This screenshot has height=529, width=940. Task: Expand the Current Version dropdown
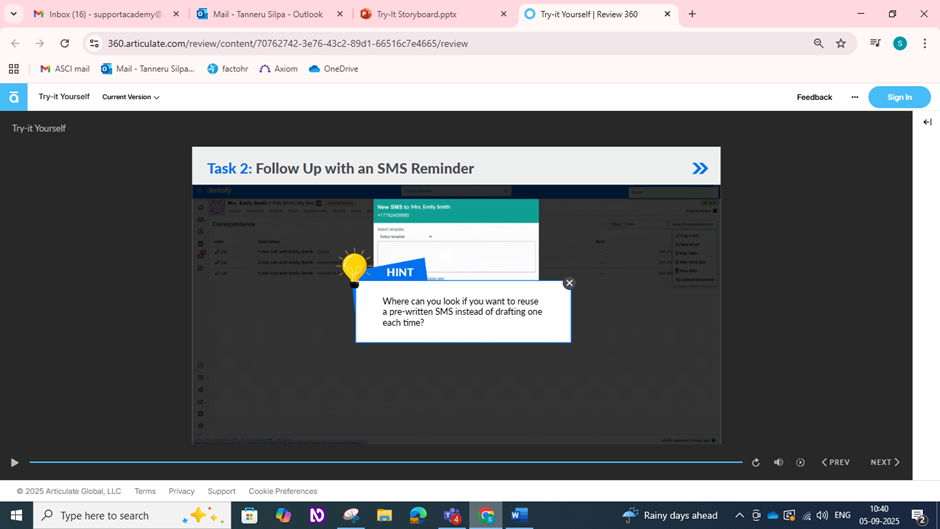[x=131, y=97]
